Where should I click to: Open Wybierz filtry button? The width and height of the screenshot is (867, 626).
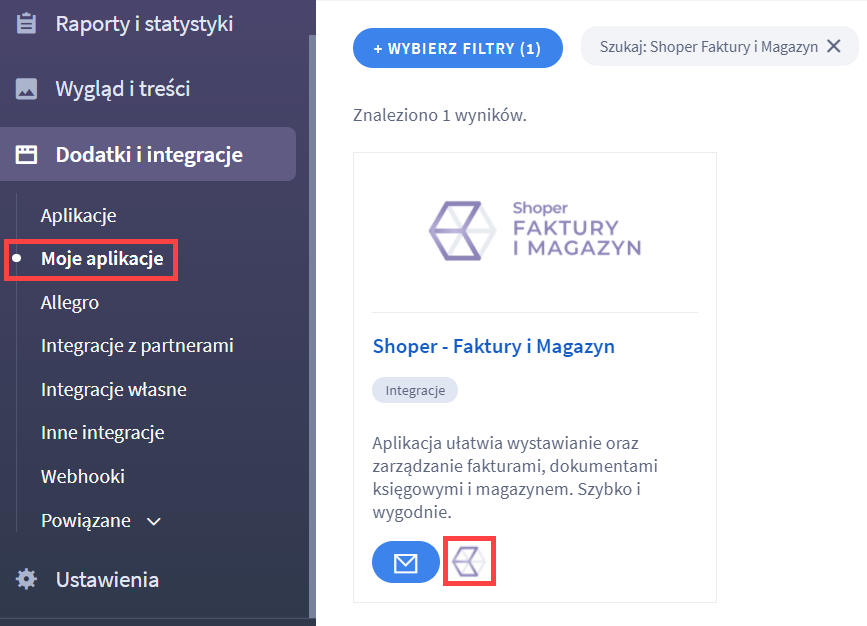pyautogui.click(x=458, y=48)
